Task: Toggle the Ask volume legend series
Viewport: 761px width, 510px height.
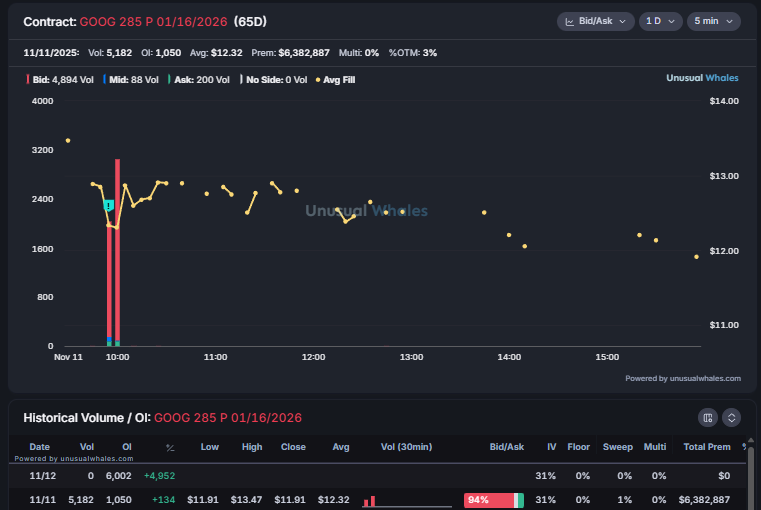Action: (197, 79)
